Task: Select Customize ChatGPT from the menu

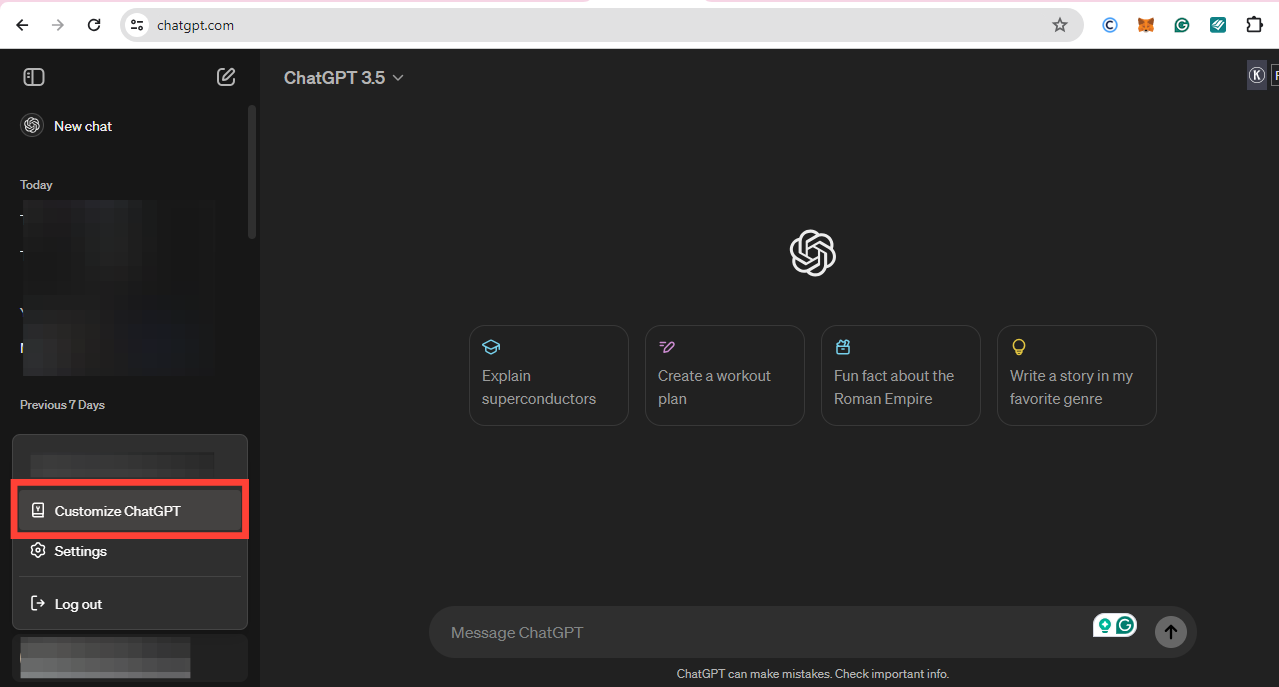Action: click(x=130, y=511)
